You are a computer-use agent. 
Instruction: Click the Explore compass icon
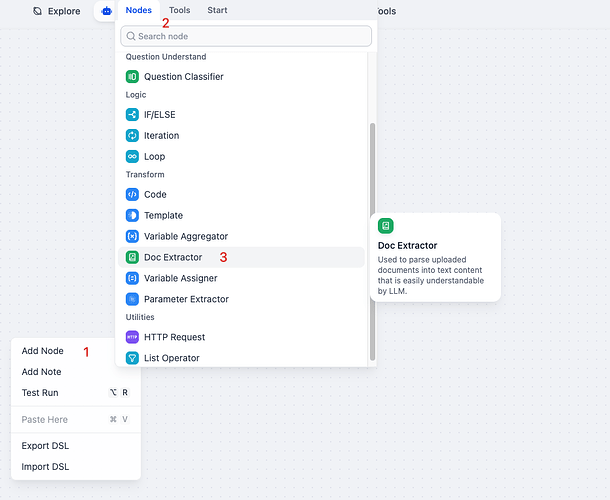point(37,11)
